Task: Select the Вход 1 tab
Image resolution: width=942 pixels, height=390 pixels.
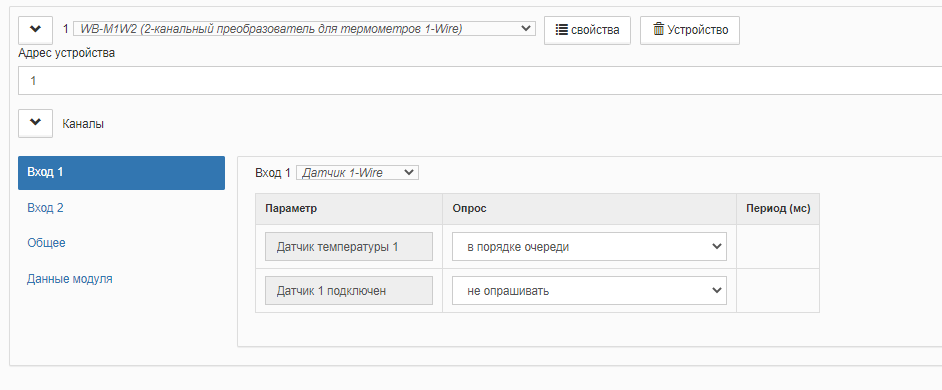Action: pyautogui.click(x=121, y=173)
